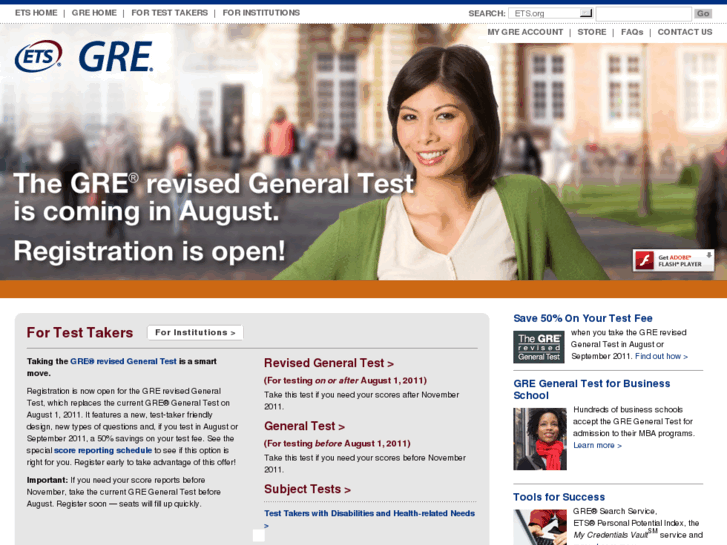Image resolution: width=727 pixels, height=545 pixels.
Task: Focus the search text field
Action: [644, 14]
